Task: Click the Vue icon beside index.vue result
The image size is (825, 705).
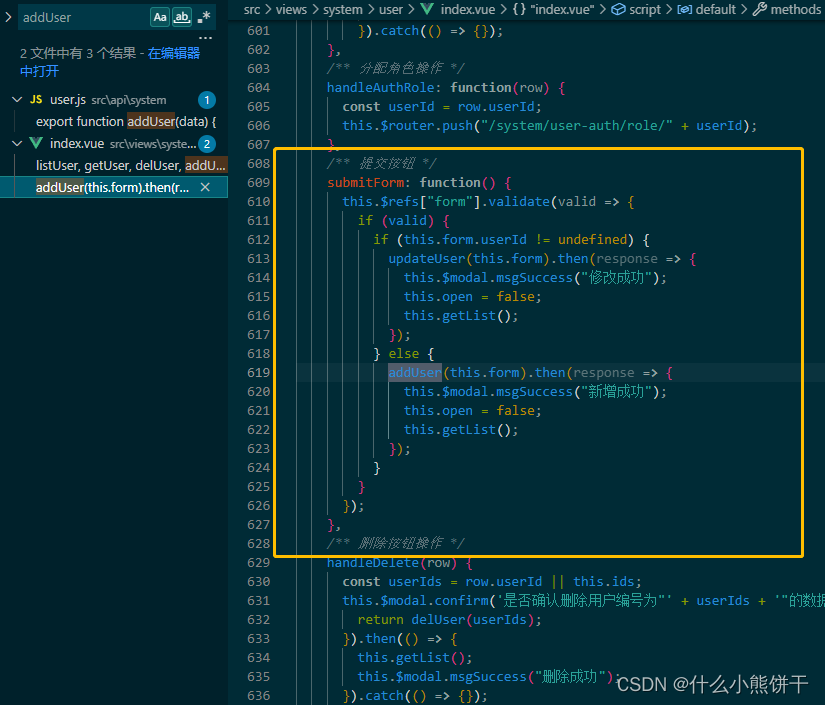Action: click(36, 144)
